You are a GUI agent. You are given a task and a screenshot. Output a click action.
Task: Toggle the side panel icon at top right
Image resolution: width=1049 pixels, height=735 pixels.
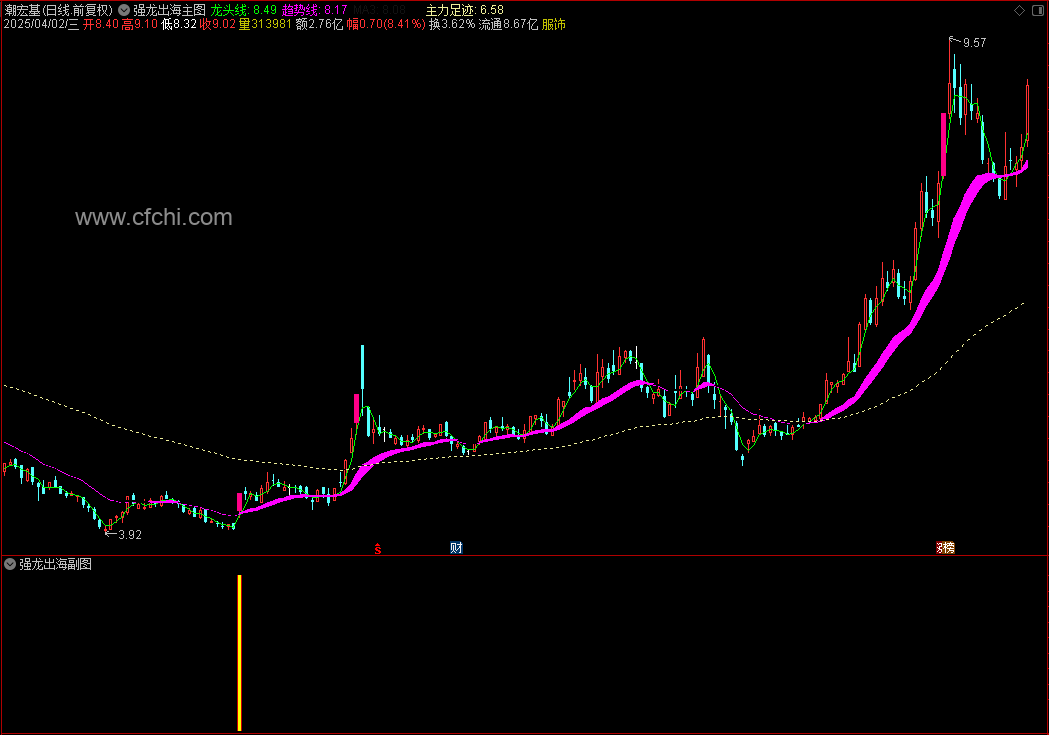[1038, 10]
